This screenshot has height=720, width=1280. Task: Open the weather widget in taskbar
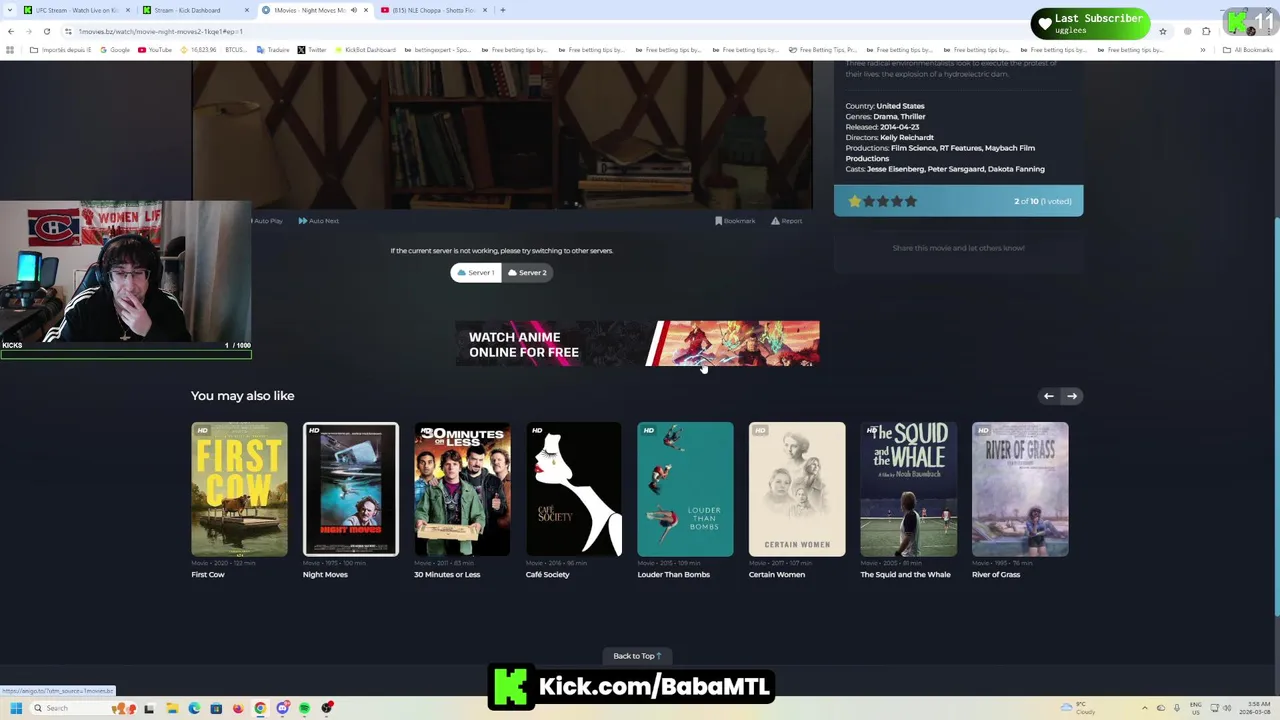tap(1078, 708)
